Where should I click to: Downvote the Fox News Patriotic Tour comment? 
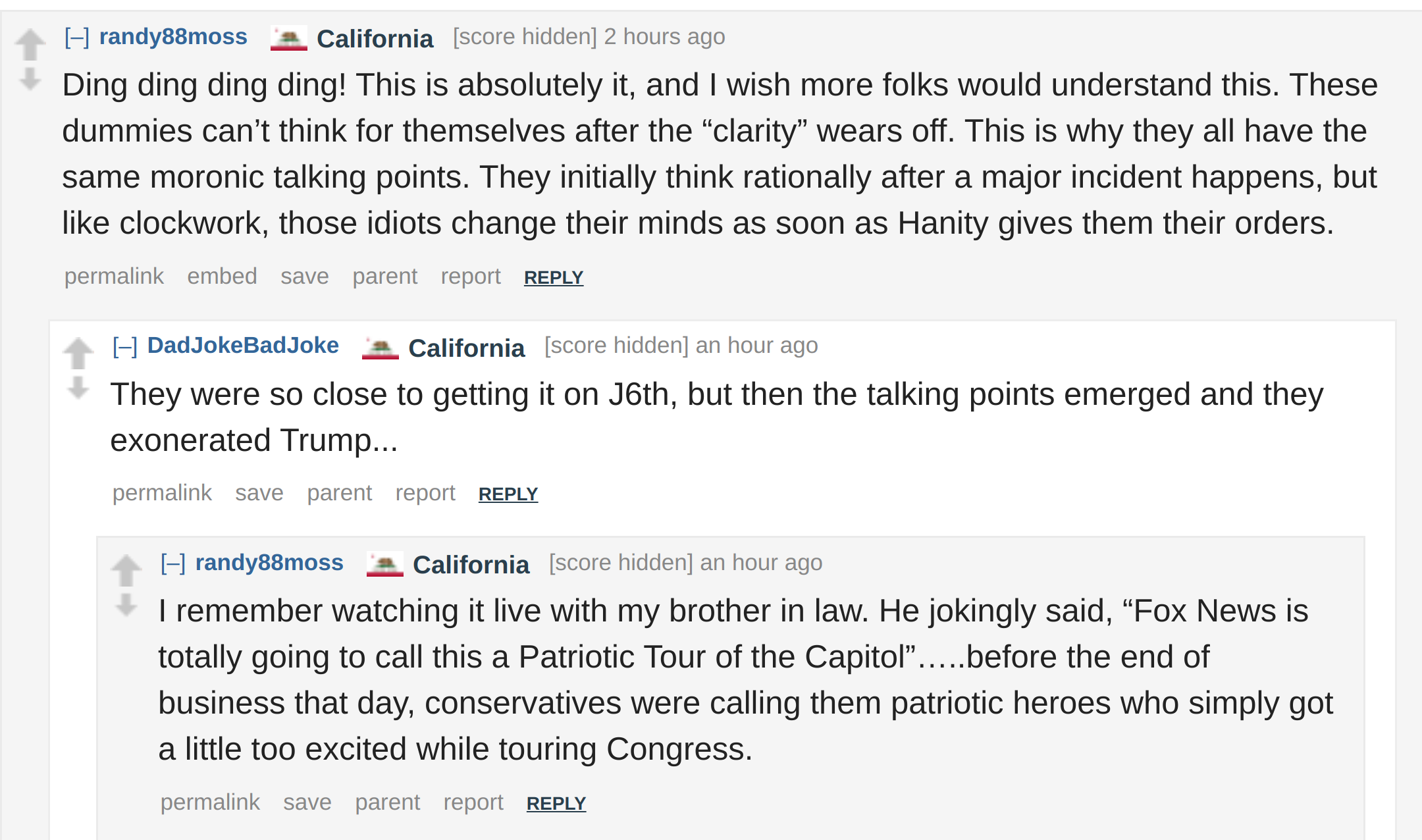126,605
